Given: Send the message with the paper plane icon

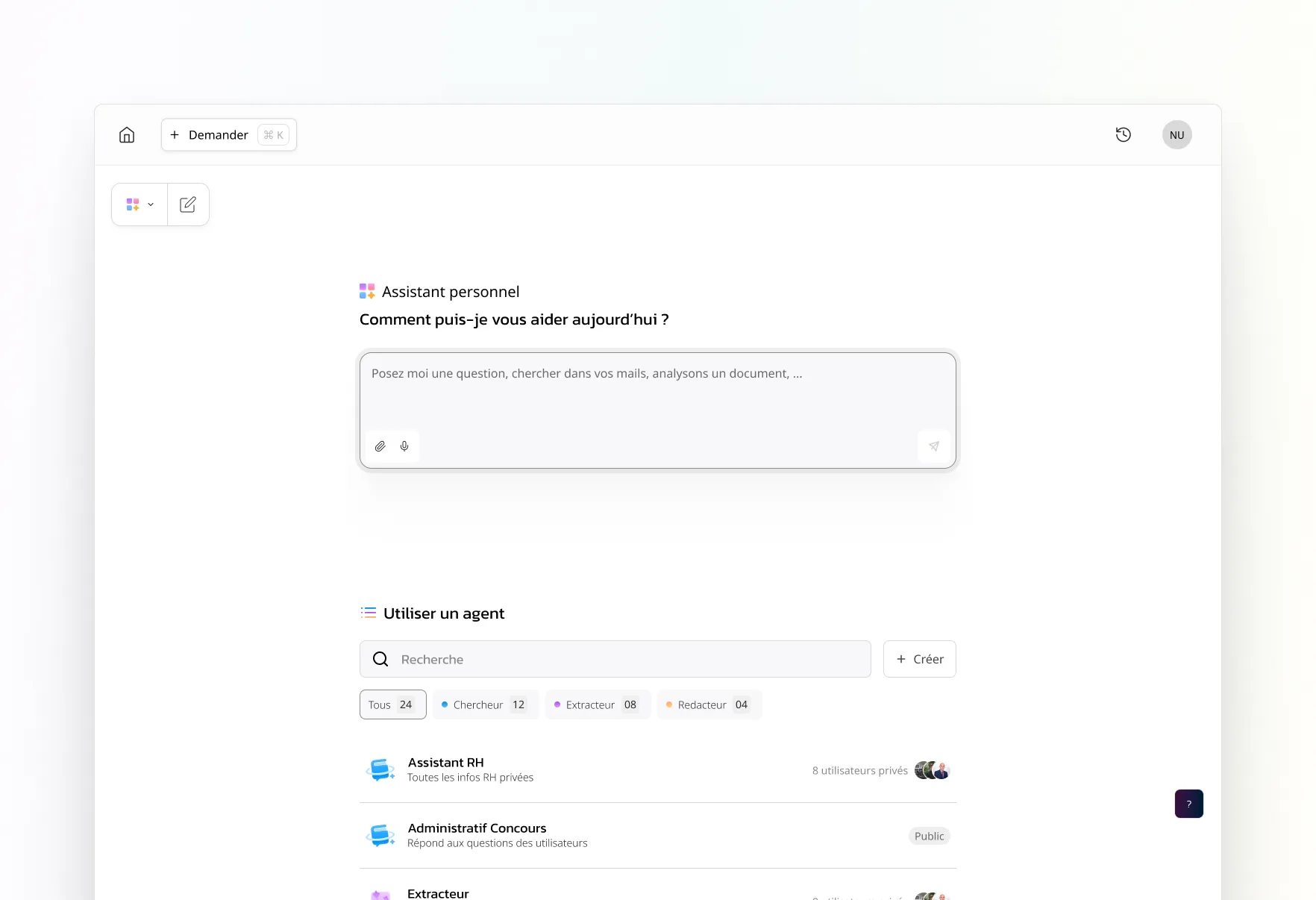Looking at the screenshot, I should point(933,446).
